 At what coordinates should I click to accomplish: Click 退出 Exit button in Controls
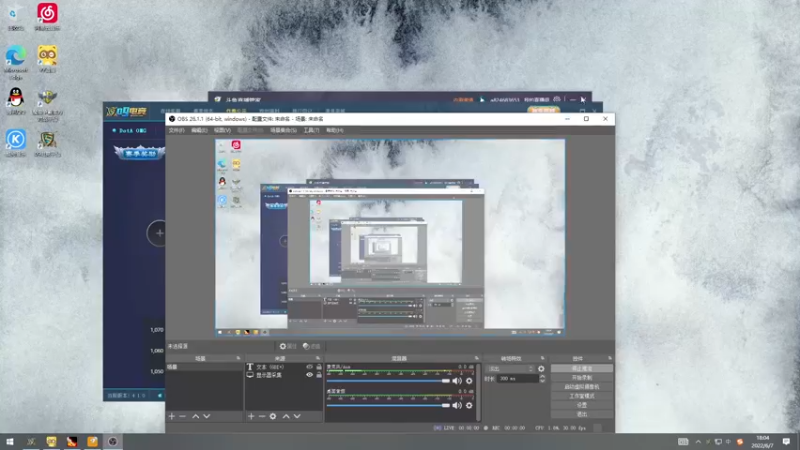coord(582,414)
